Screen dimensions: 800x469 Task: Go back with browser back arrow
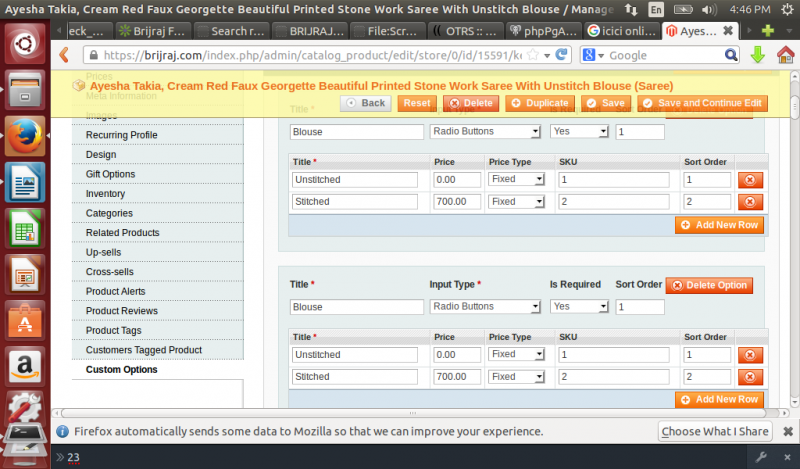[x=64, y=55]
